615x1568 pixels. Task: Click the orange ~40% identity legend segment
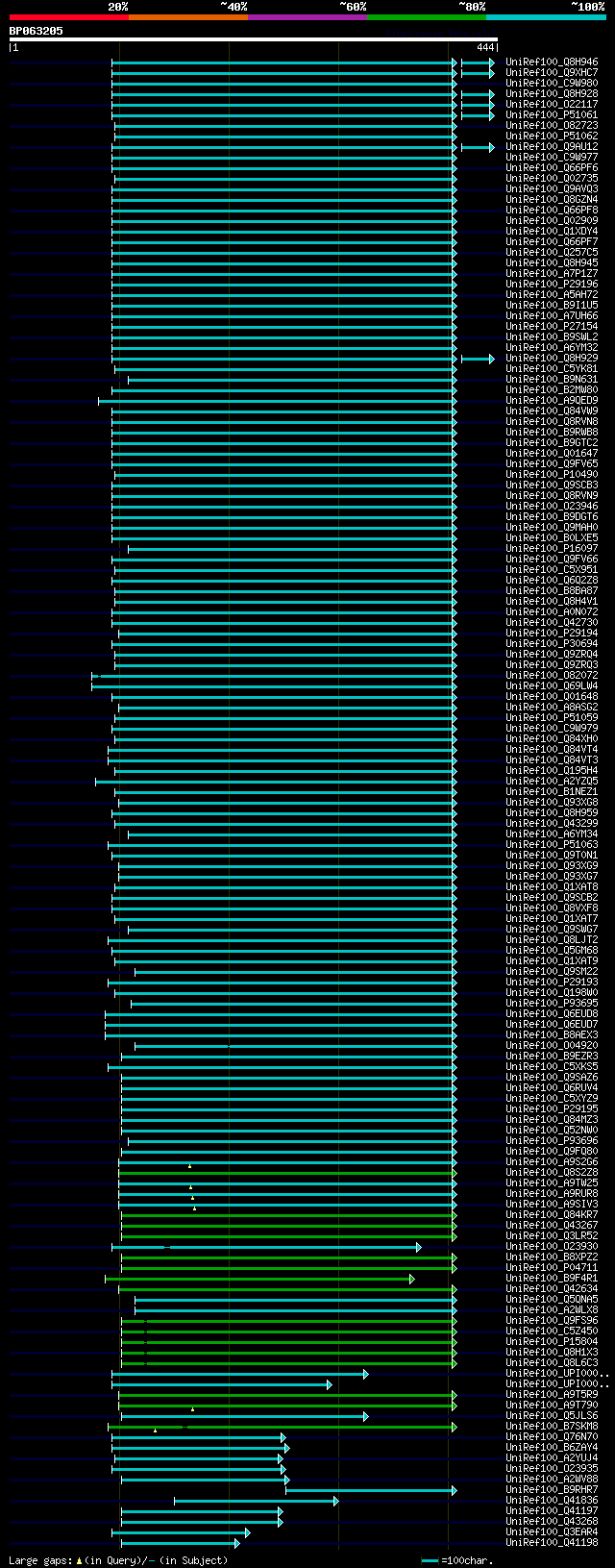(187, 17)
